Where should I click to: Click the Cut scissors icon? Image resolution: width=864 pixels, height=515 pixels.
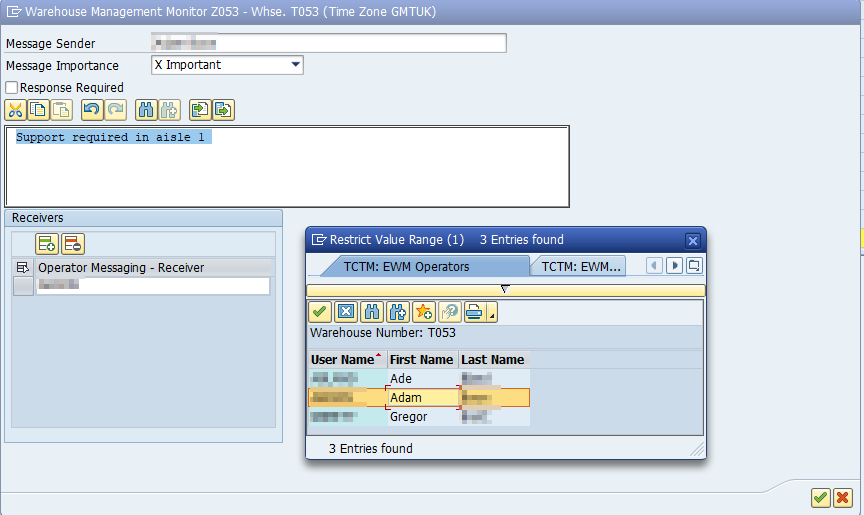click(x=15, y=110)
